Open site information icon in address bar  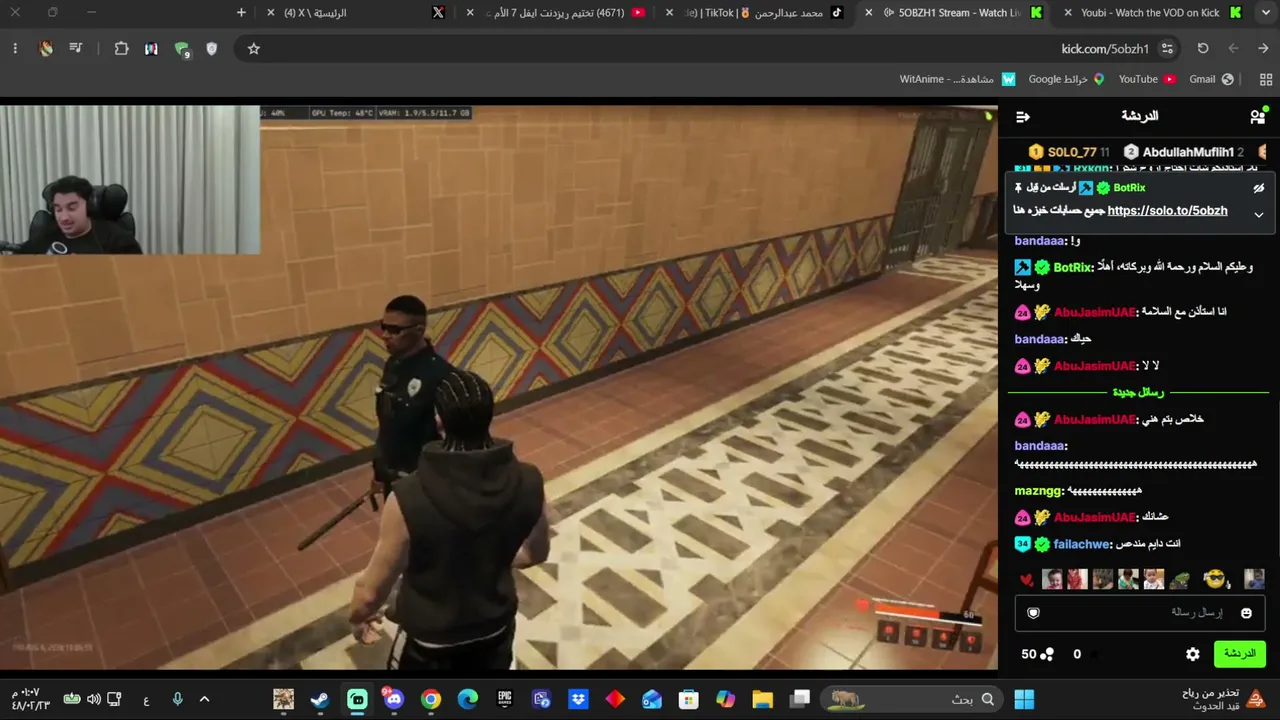pyautogui.click(x=1167, y=48)
